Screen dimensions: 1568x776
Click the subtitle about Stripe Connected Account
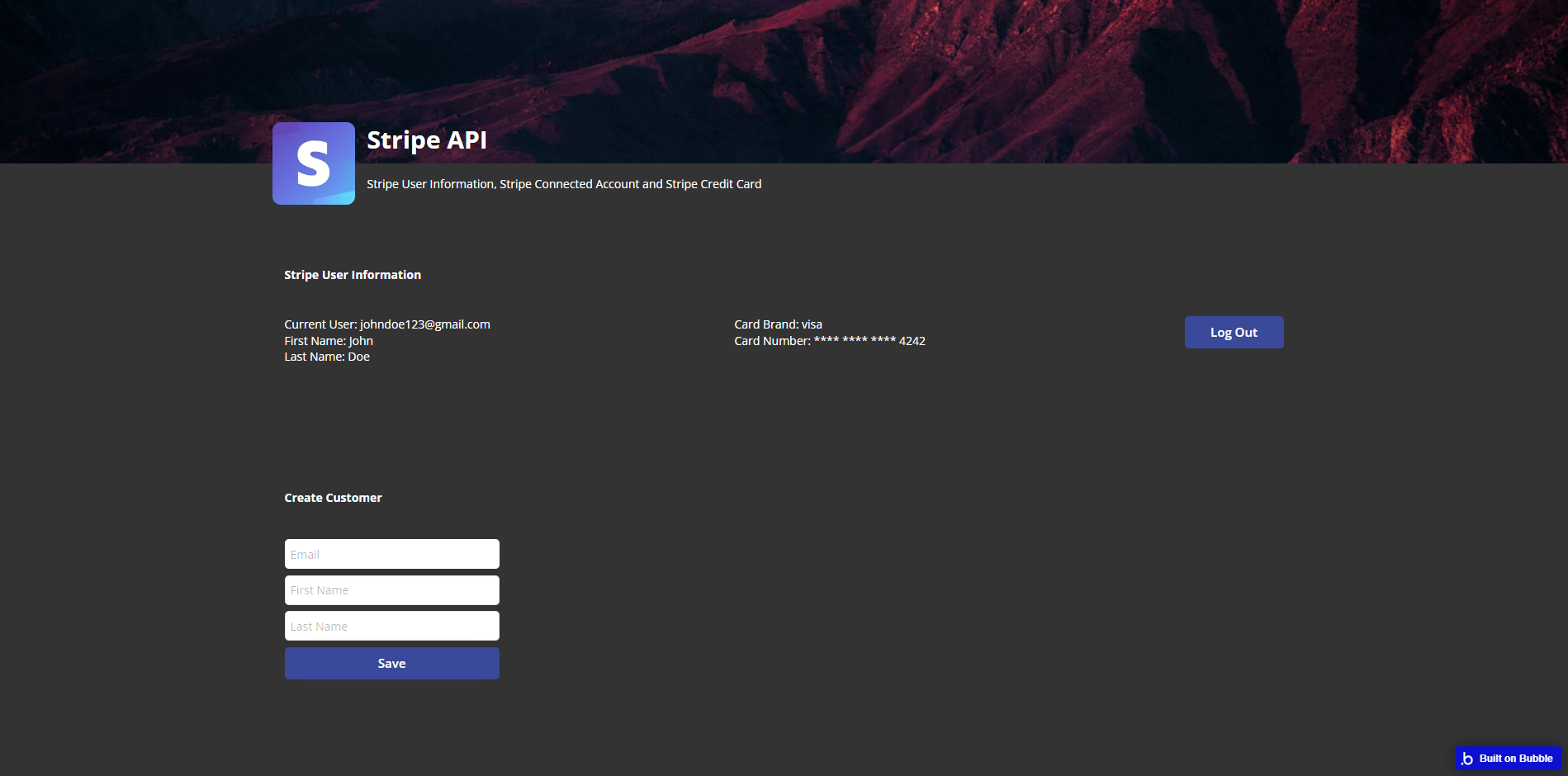coord(564,184)
